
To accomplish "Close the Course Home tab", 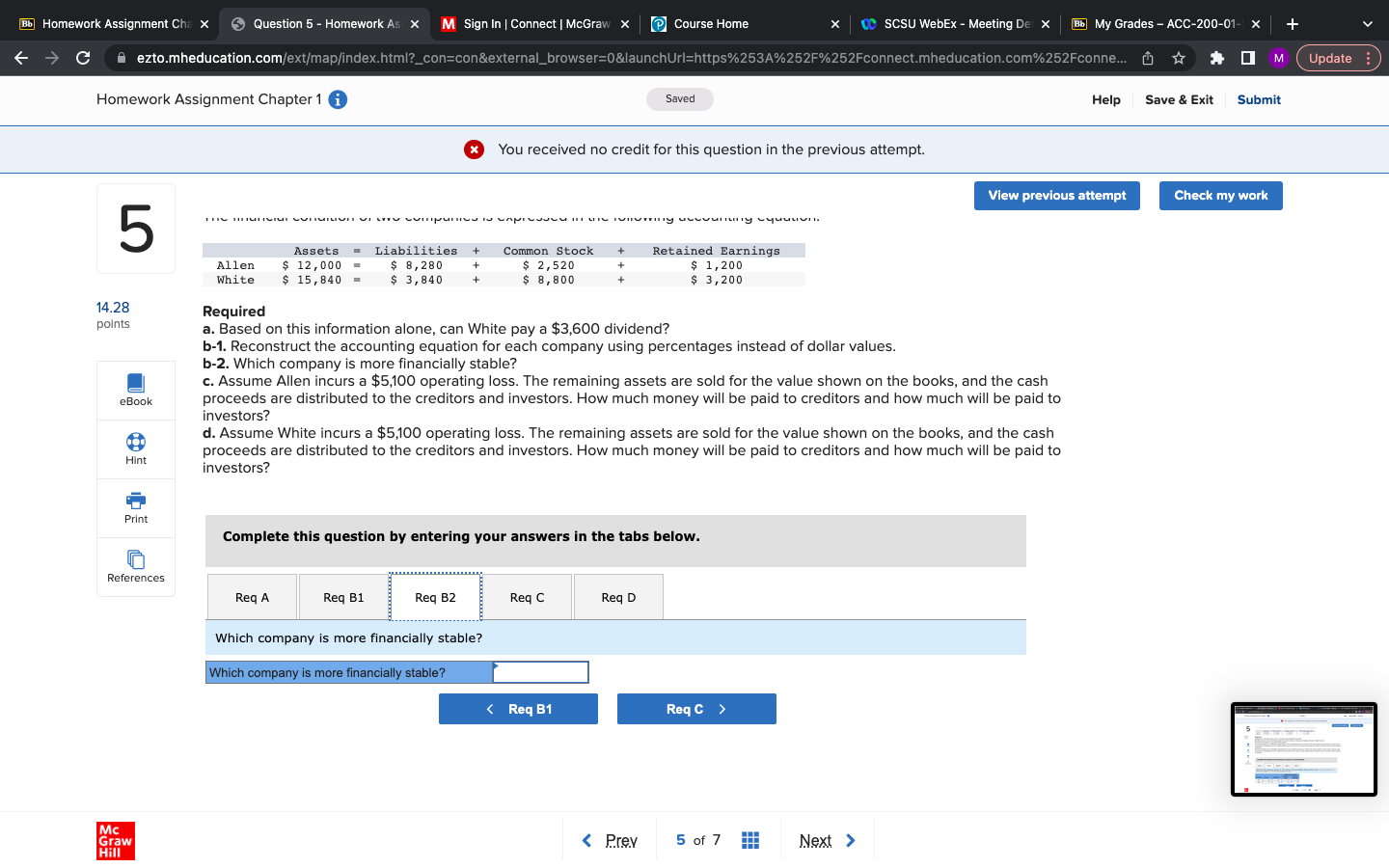I will (834, 24).
